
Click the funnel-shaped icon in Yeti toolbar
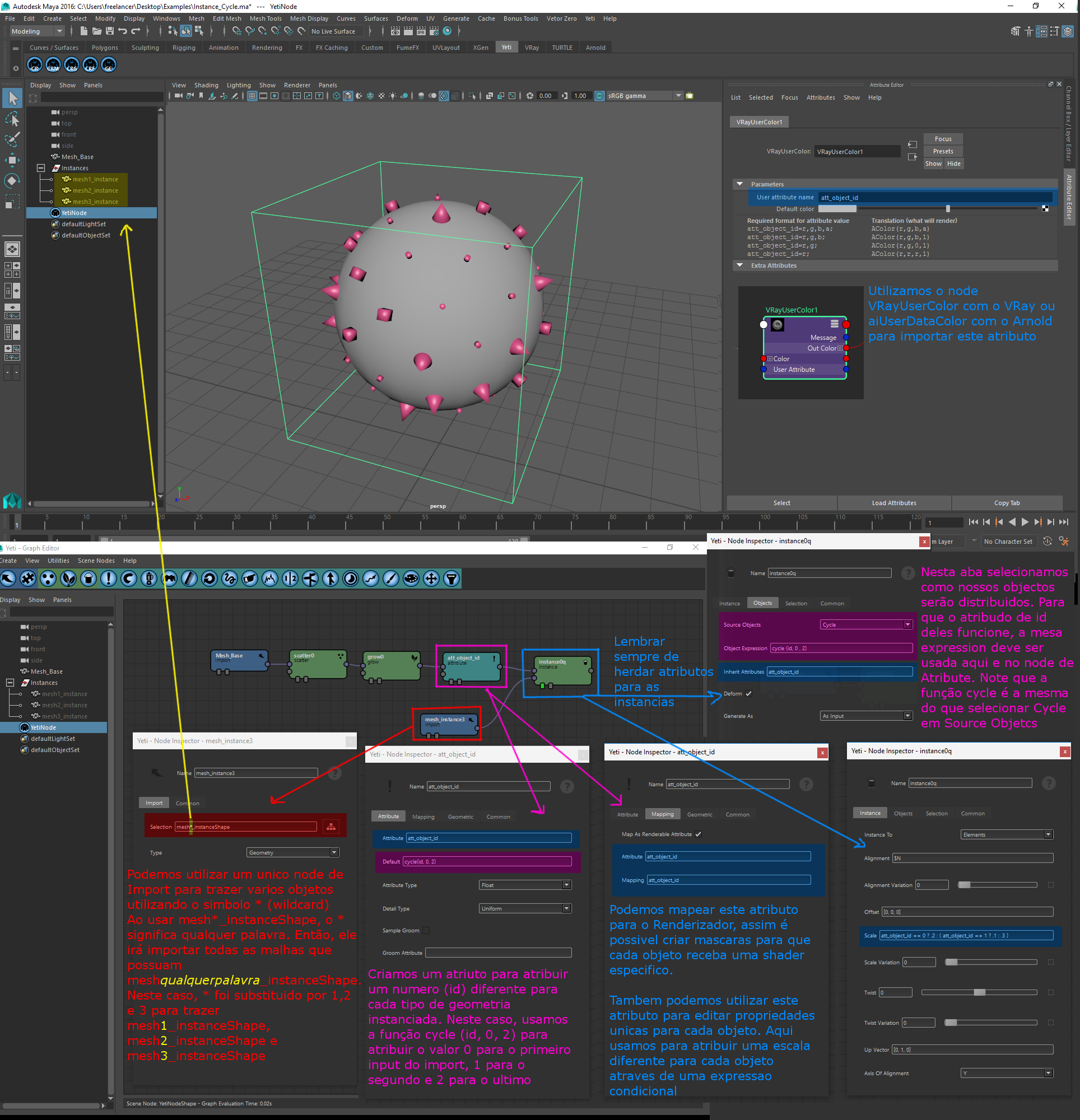pos(451,579)
